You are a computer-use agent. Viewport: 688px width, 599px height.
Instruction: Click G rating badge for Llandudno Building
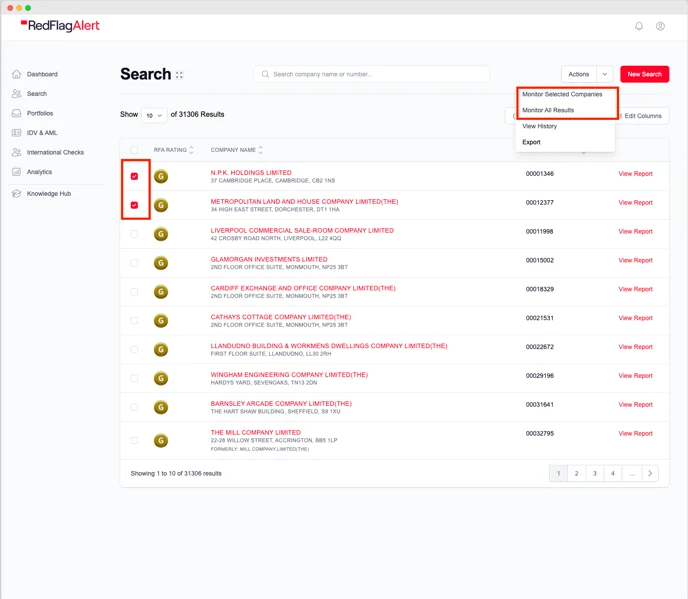pyautogui.click(x=161, y=350)
